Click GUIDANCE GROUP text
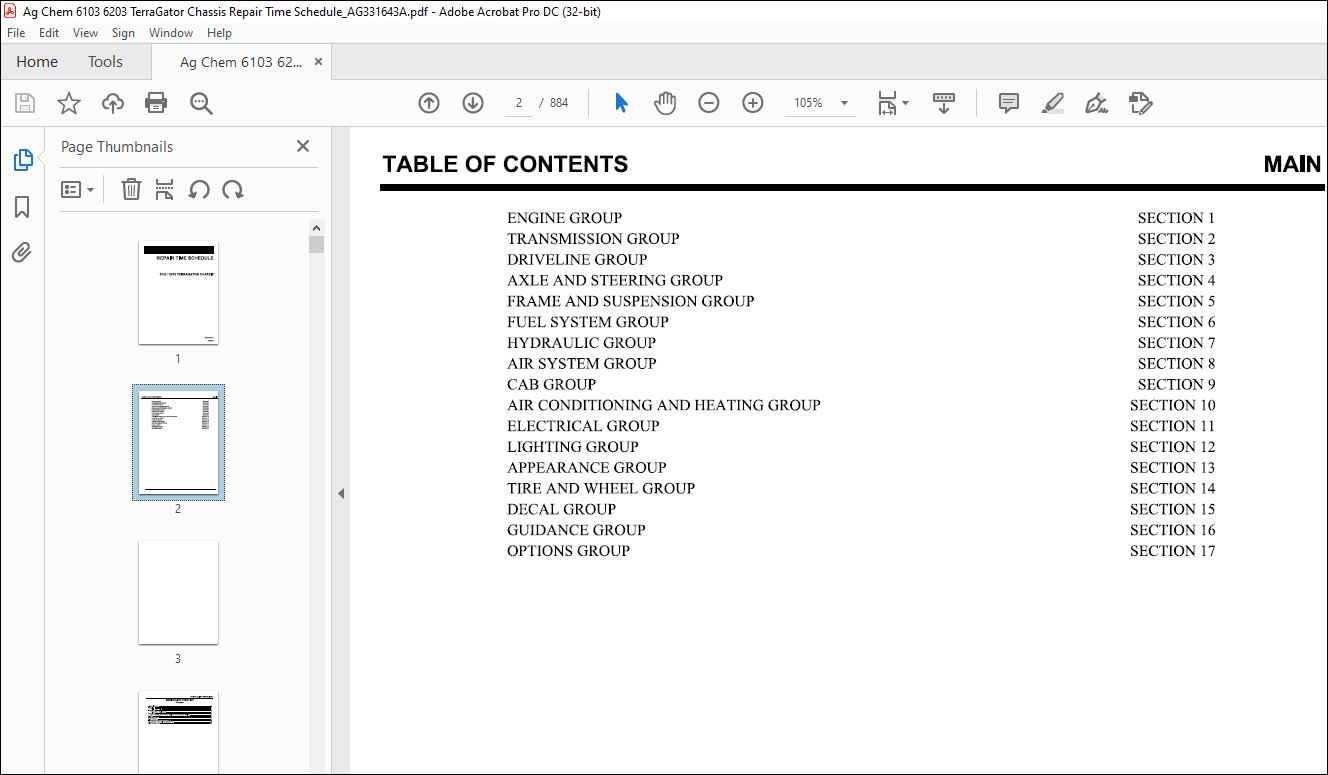This screenshot has height=775, width=1328. point(576,530)
